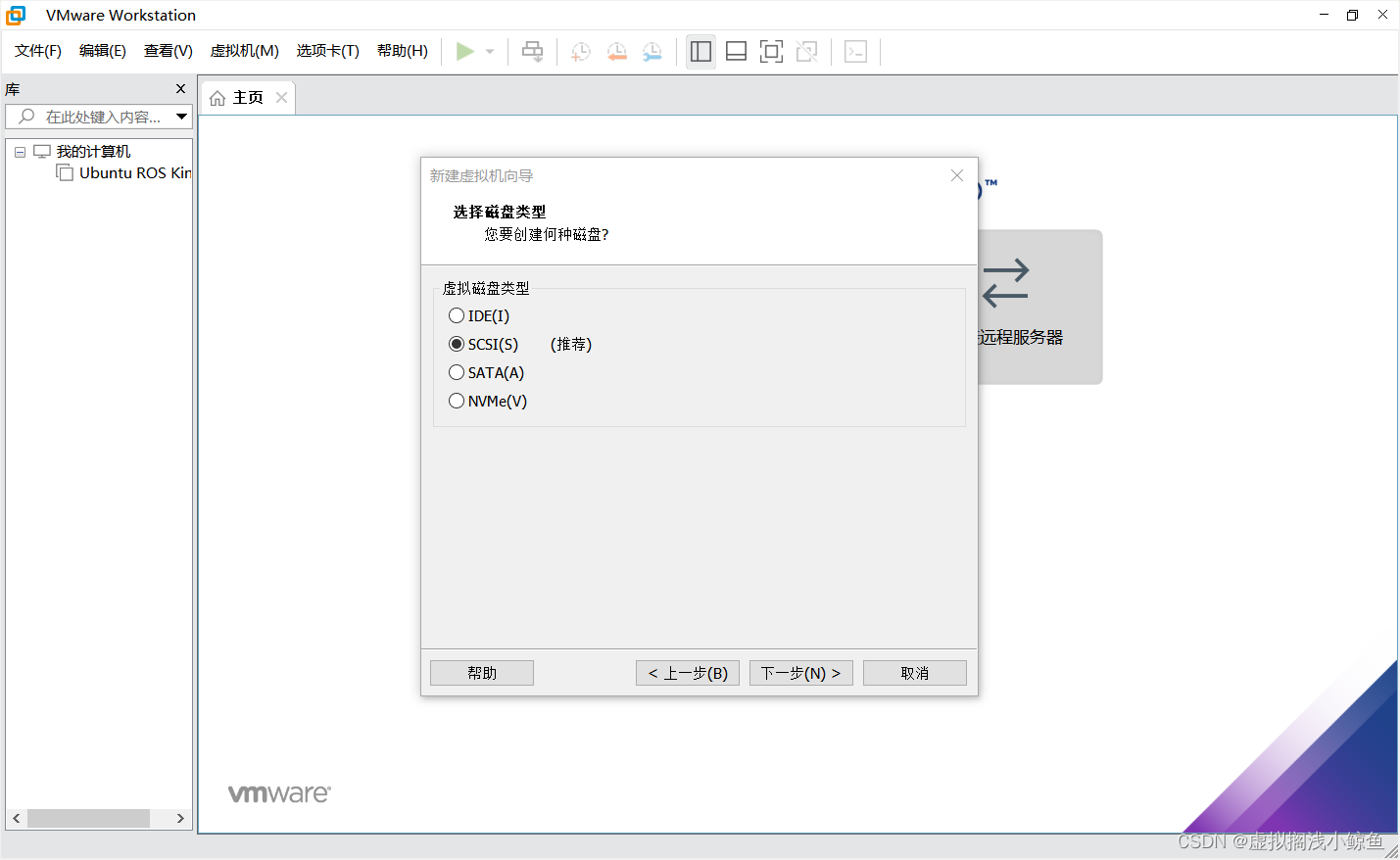Click the library search magnifier icon
This screenshot has width=1400, height=860.
pyautogui.click(x=26, y=117)
